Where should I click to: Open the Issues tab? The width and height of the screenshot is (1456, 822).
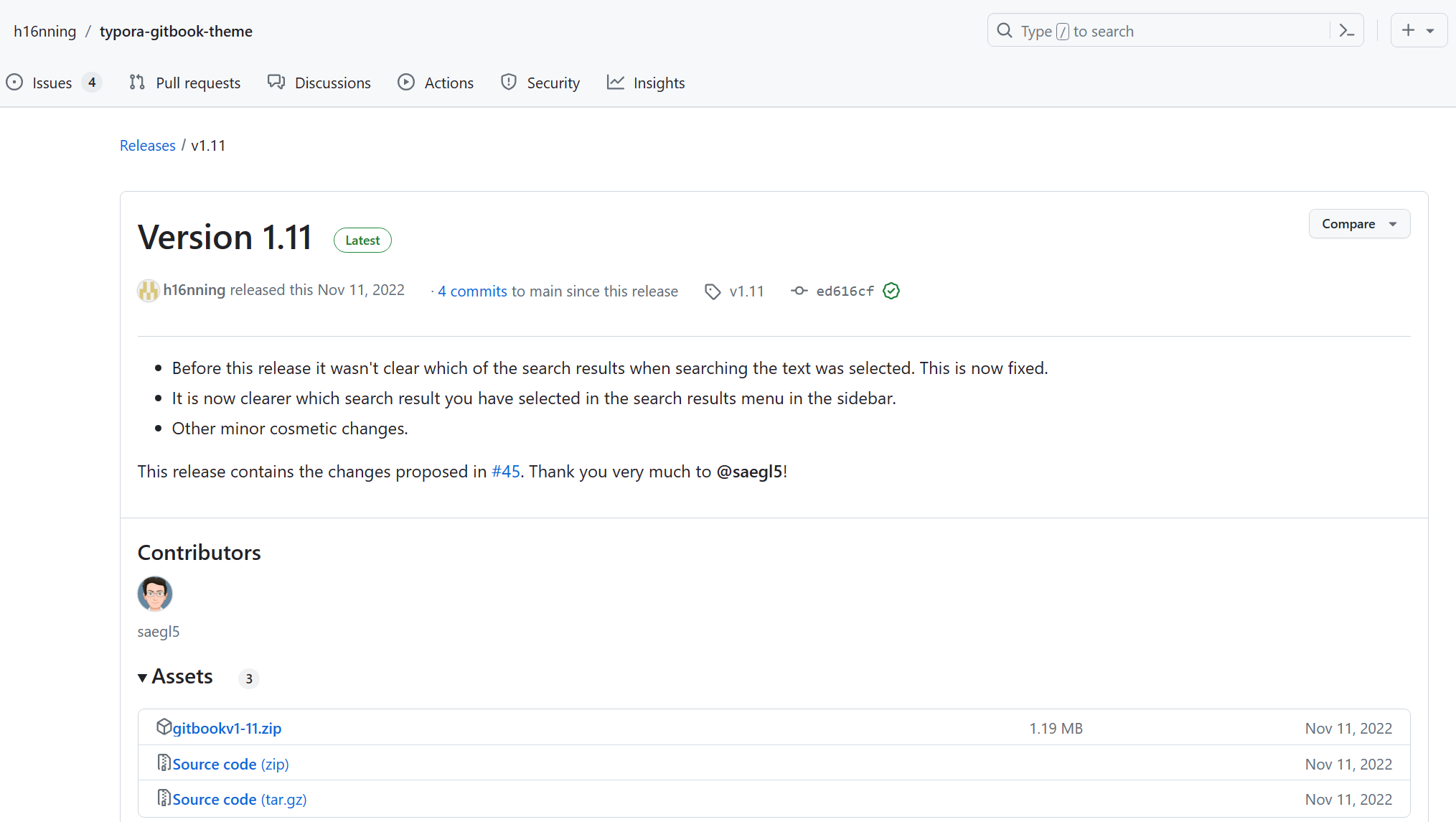tap(52, 83)
